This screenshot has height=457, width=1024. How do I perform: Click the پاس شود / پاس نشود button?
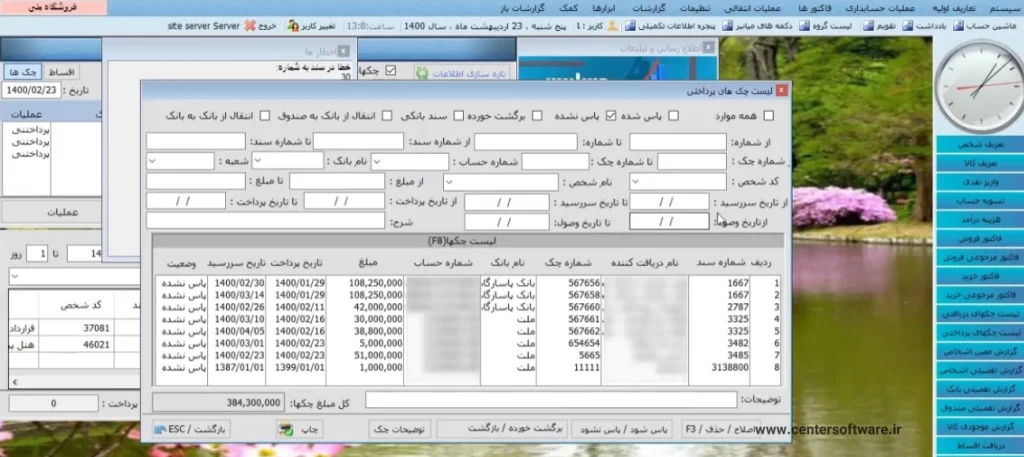pyautogui.click(x=622, y=429)
